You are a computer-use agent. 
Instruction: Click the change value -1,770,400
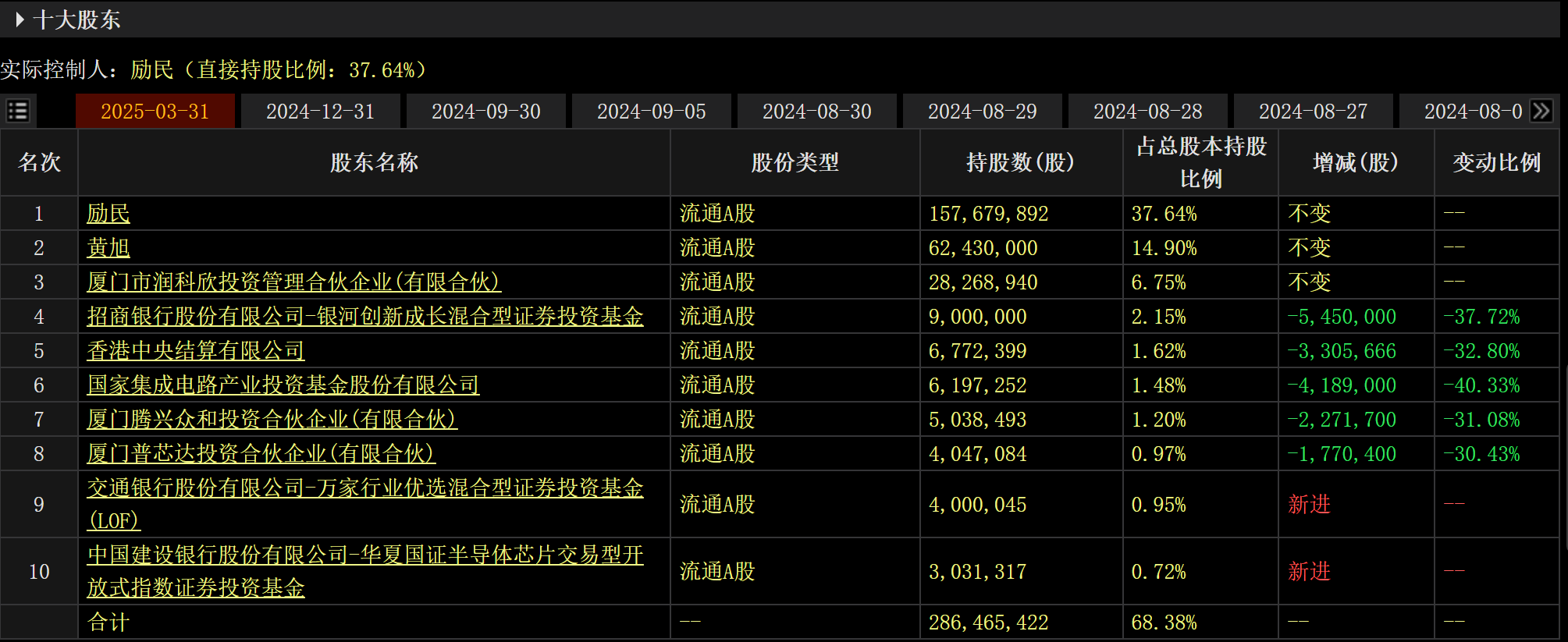[1342, 454]
